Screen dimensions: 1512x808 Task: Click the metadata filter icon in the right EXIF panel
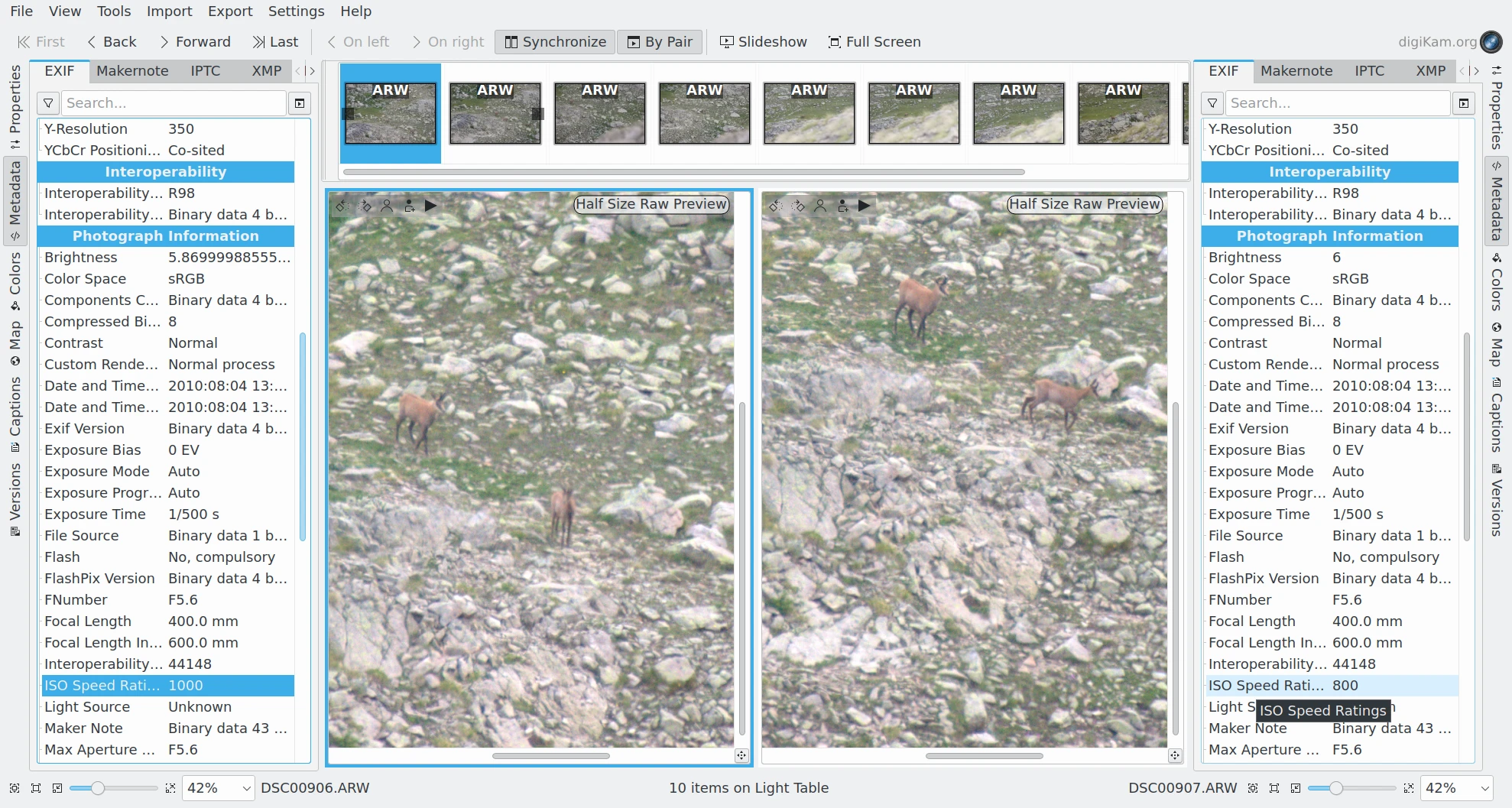click(1212, 103)
